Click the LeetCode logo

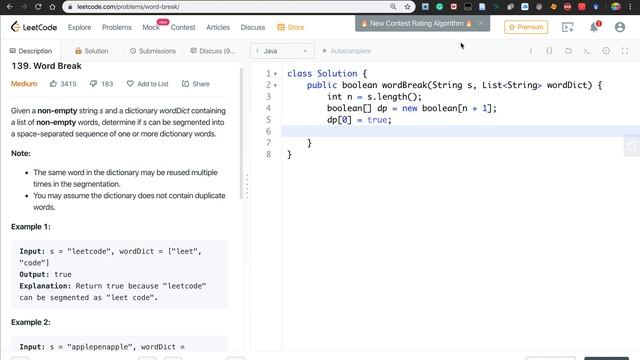(34, 27)
